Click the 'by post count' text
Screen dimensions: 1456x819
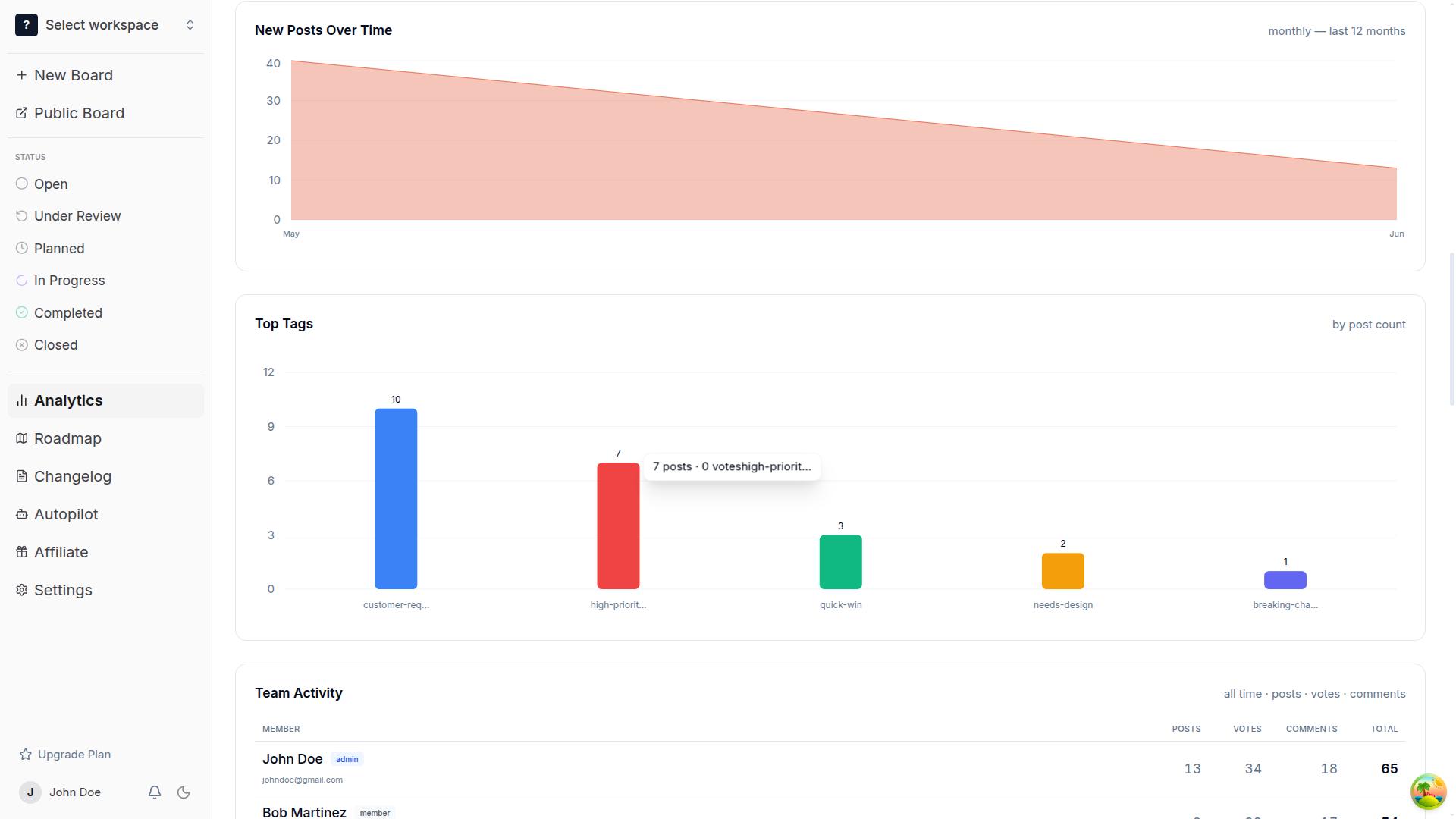tap(1369, 325)
